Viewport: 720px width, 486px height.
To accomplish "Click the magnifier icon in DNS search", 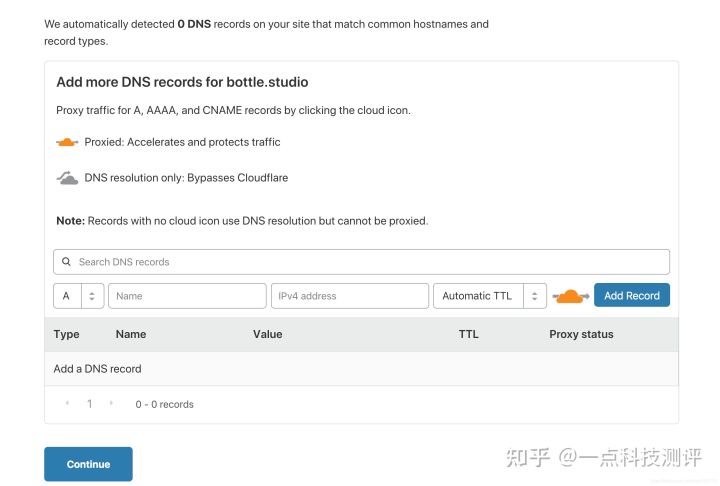I will click(66, 262).
